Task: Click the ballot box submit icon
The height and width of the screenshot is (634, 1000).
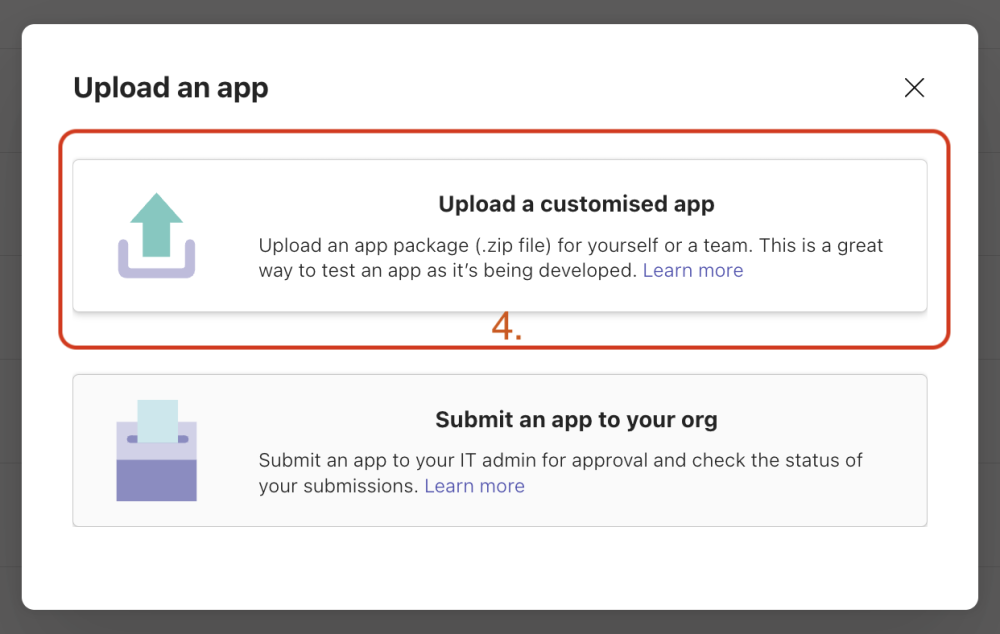Action: (156, 450)
